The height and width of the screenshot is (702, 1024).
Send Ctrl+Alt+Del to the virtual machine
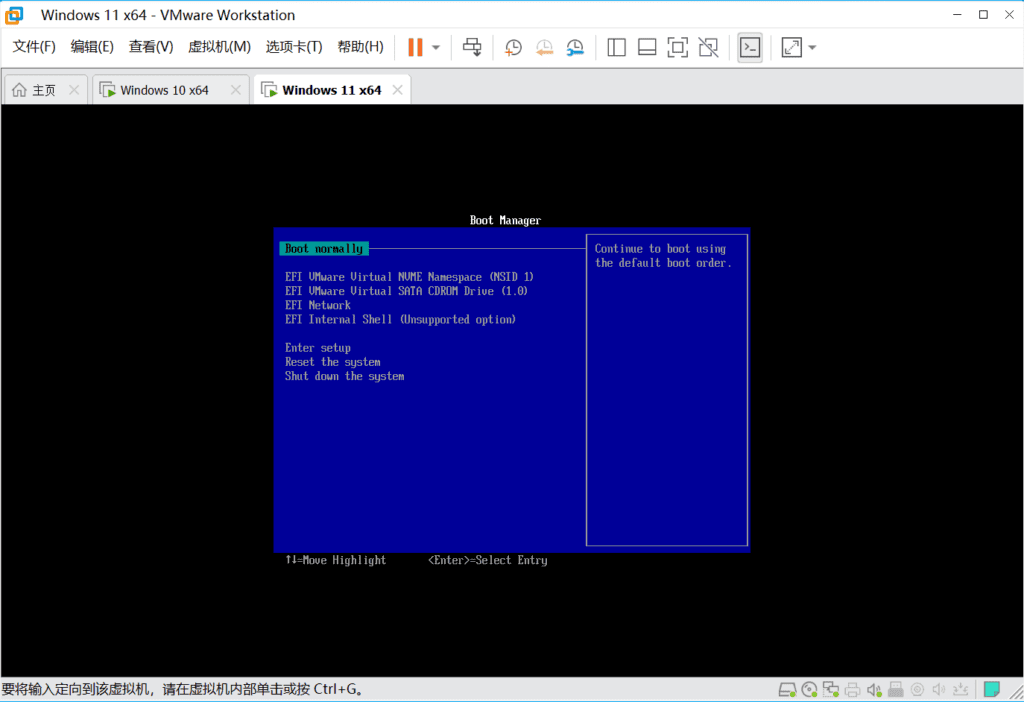coord(473,47)
